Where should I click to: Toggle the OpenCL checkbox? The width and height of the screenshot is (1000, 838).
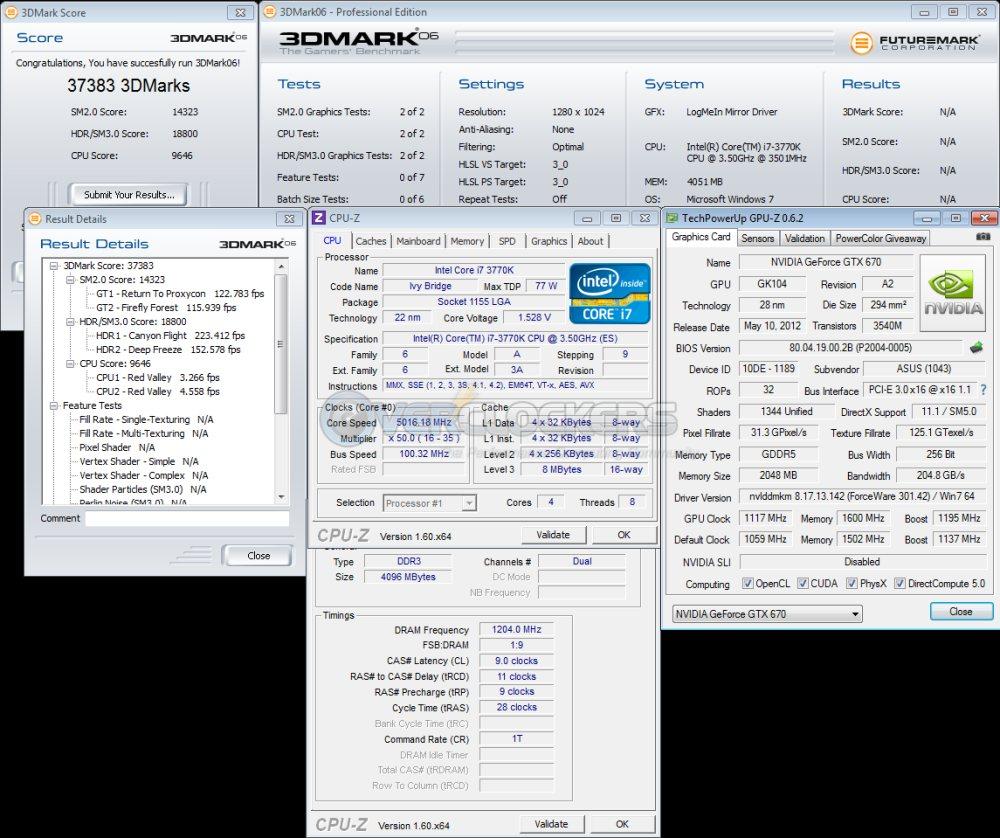747,583
